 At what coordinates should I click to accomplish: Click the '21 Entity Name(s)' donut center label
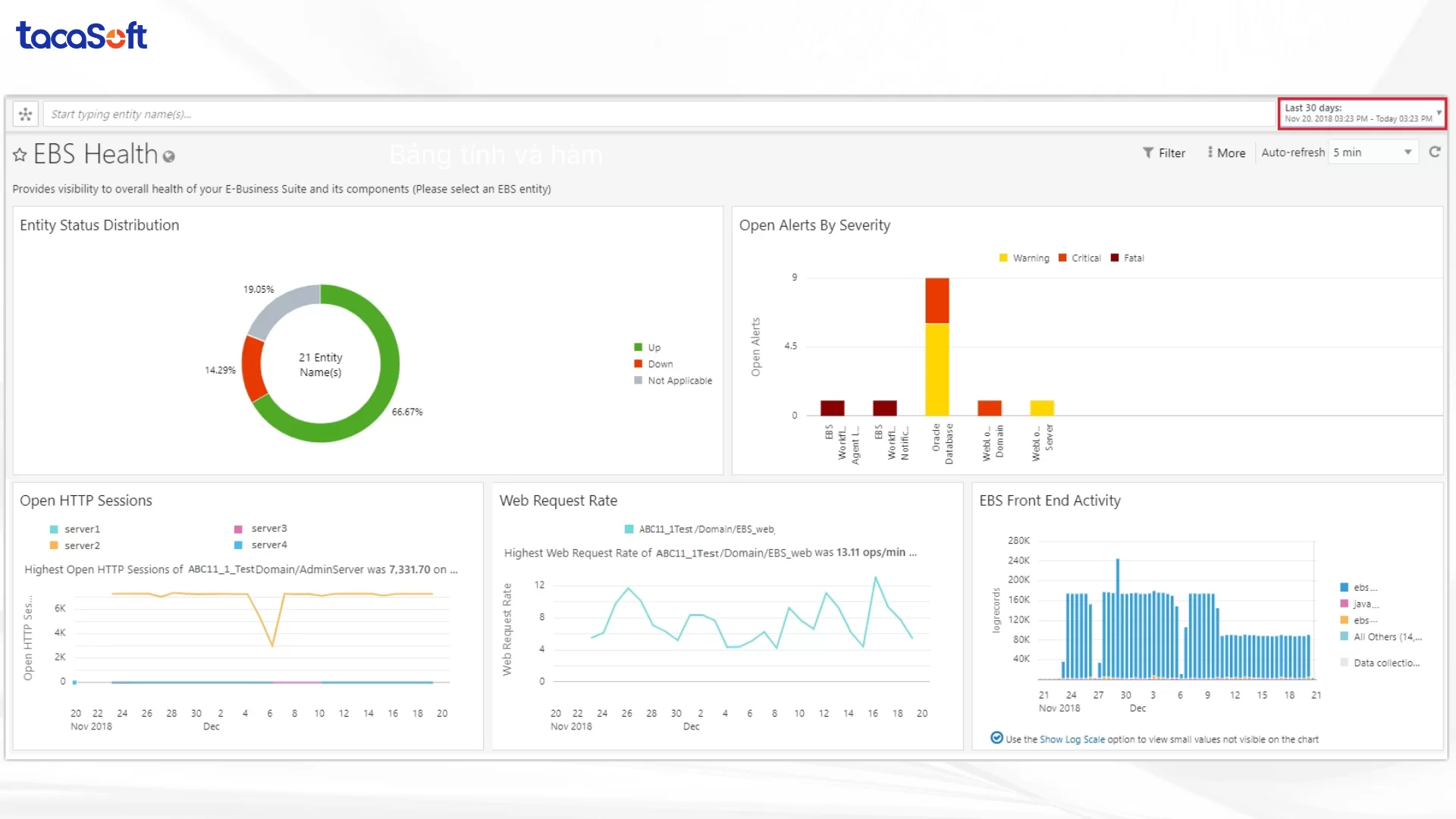point(321,365)
